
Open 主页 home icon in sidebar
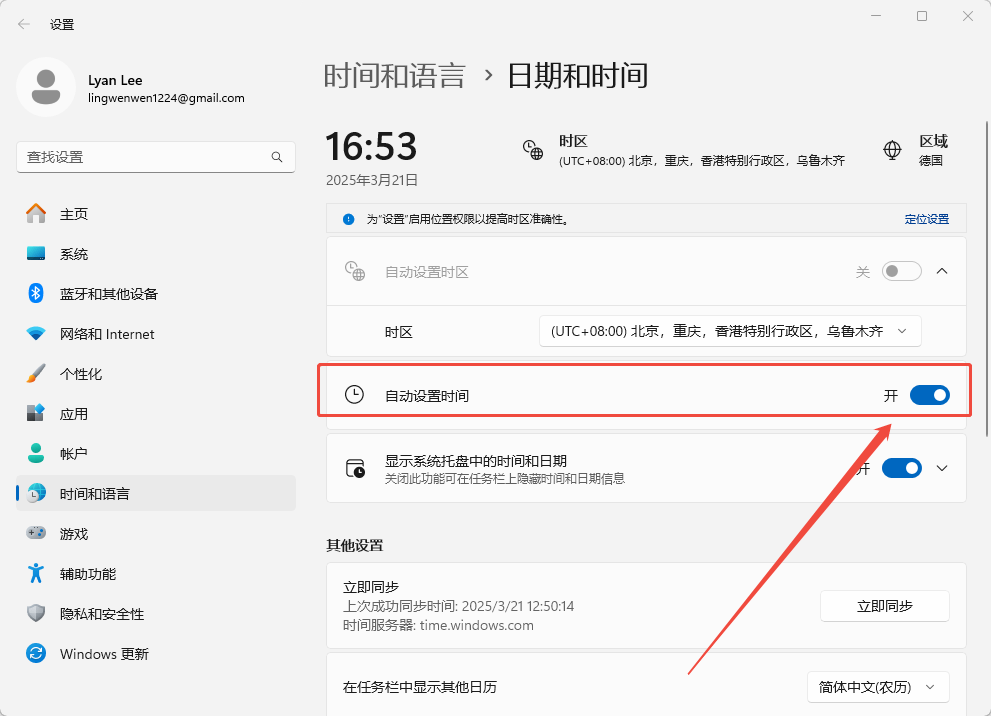click(36, 214)
